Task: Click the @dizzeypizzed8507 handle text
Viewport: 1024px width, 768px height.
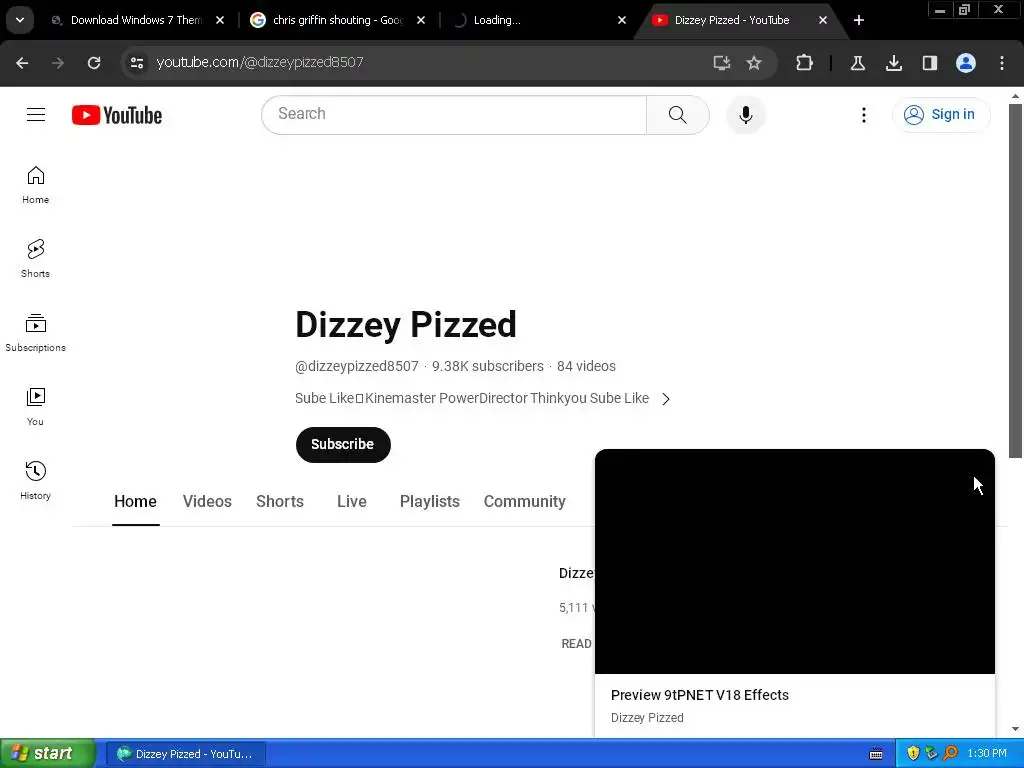Action: coord(357,366)
